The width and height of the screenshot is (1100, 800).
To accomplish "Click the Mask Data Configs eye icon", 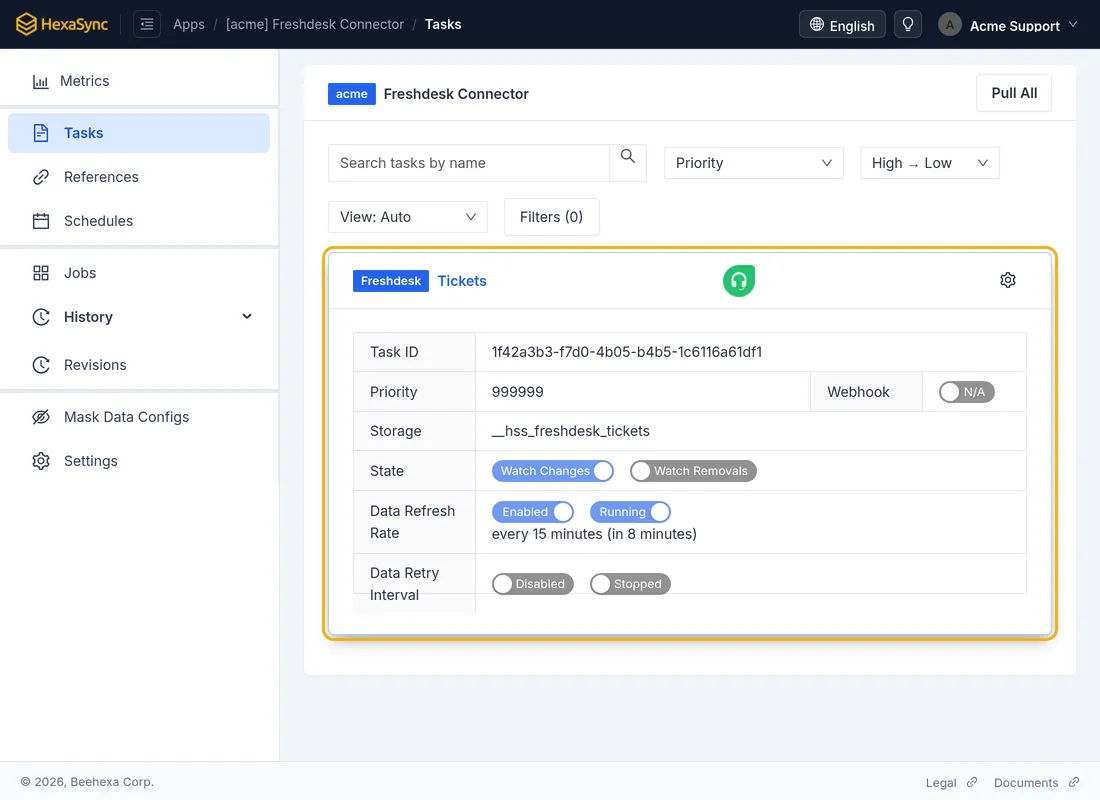I will 41,417.
